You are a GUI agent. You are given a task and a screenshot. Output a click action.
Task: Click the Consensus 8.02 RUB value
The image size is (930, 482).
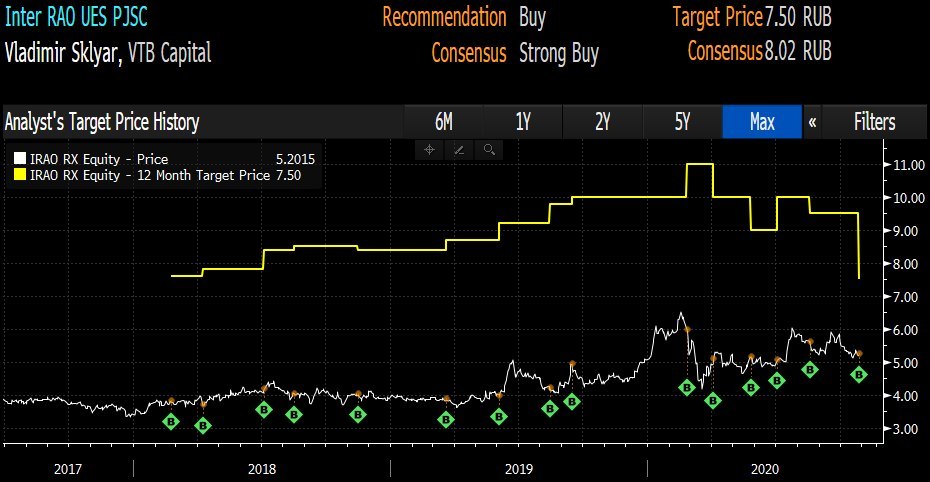[x=798, y=51]
